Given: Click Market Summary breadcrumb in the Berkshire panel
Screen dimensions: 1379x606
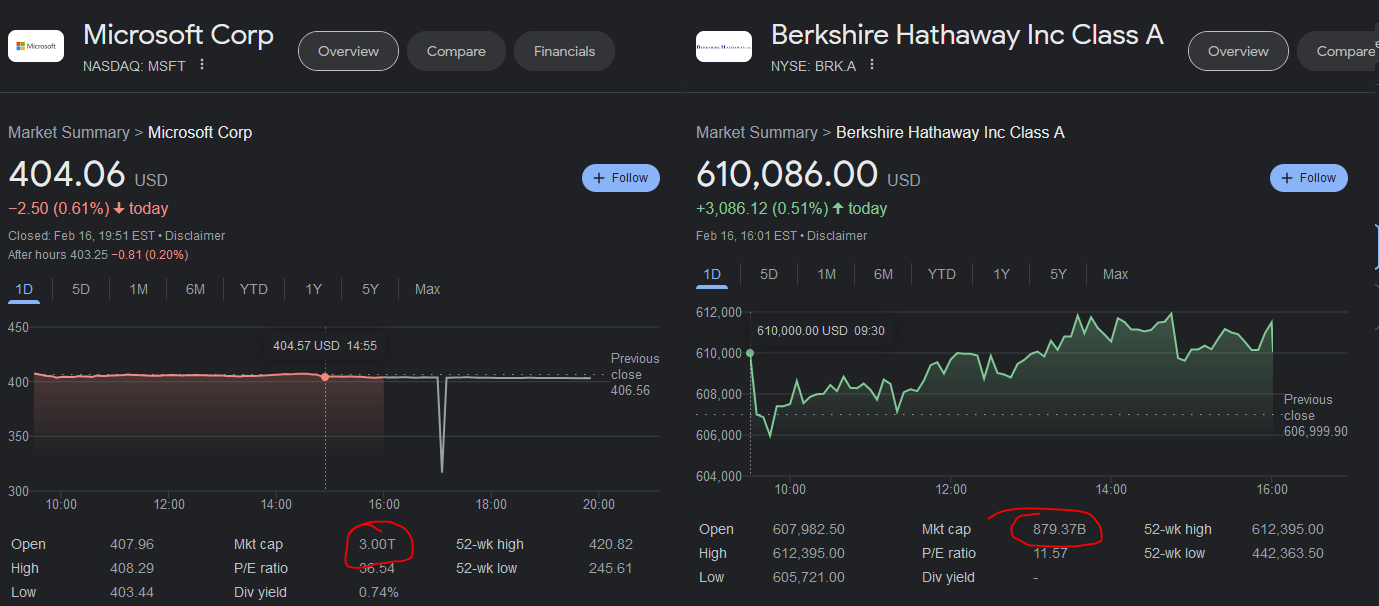Looking at the screenshot, I should point(757,132).
